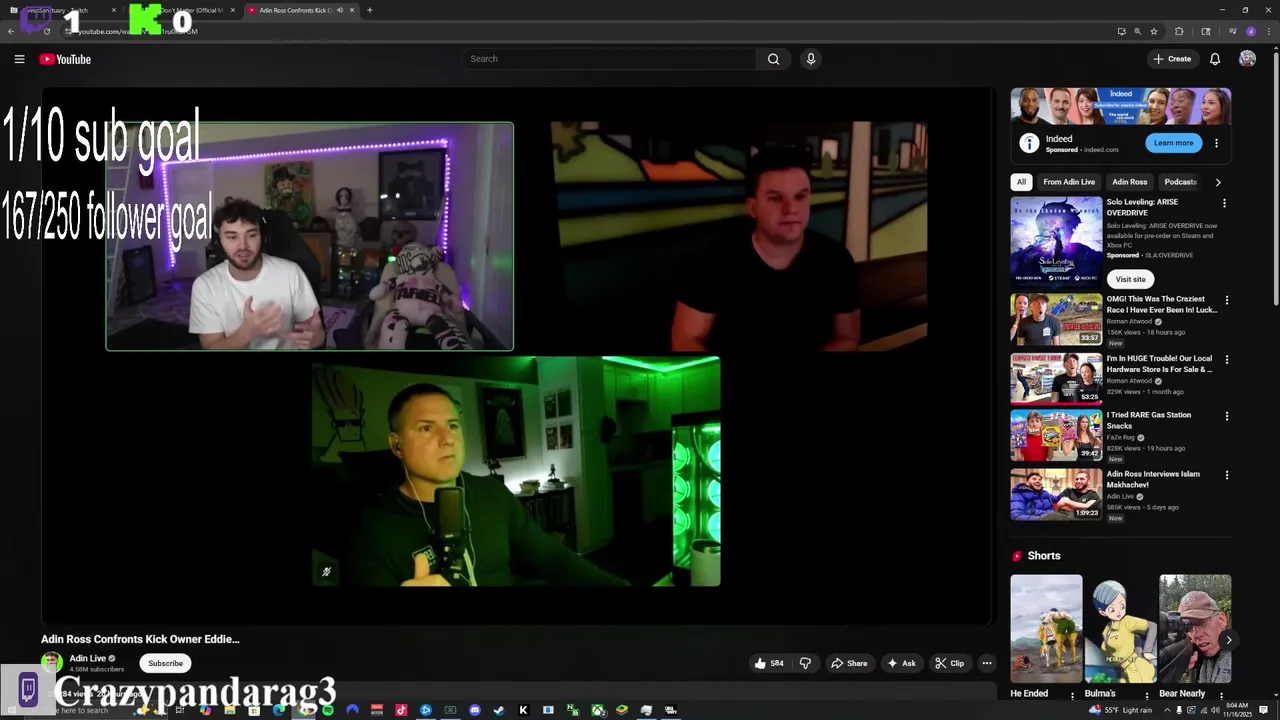Viewport: 1280px width, 720px height.
Task: Open Discord from the taskbar
Action: [474, 710]
